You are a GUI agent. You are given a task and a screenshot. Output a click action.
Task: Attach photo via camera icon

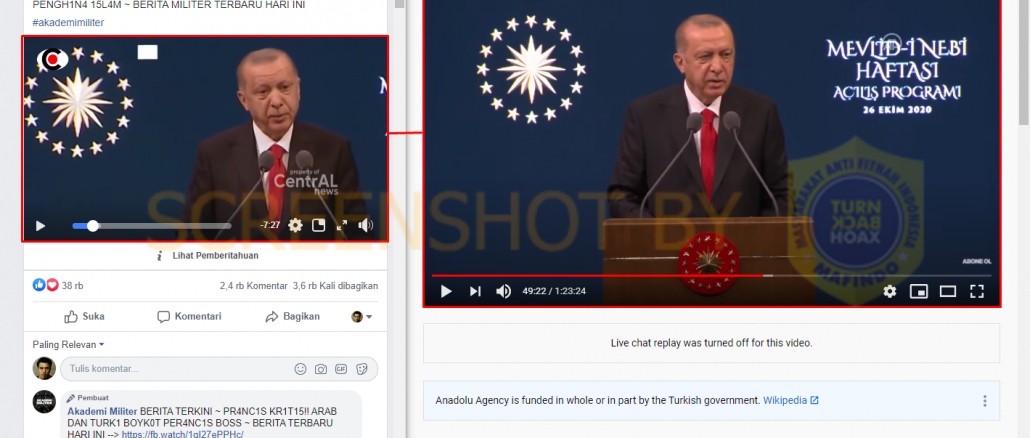tap(321, 369)
